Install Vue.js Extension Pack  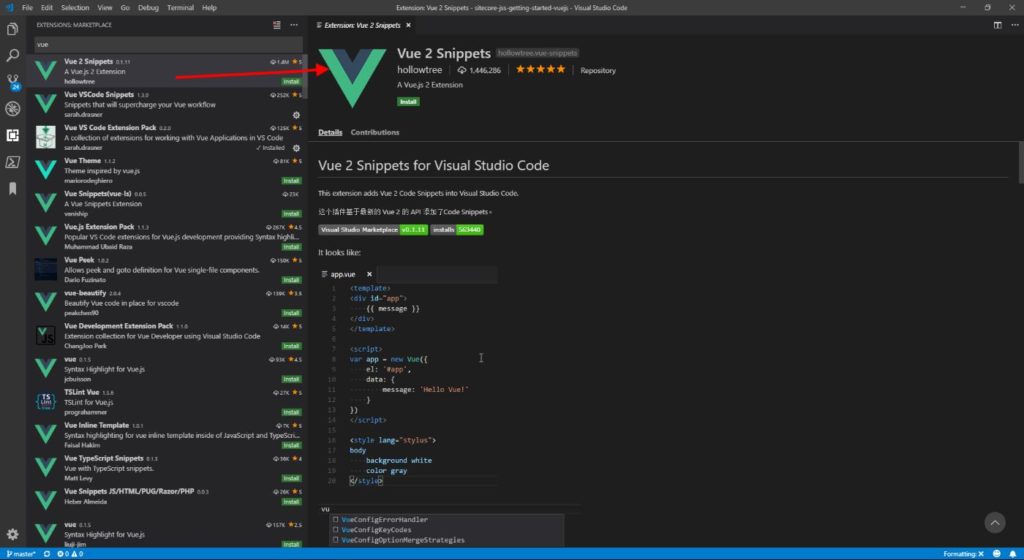pyautogui.click(x=291, y=247)
